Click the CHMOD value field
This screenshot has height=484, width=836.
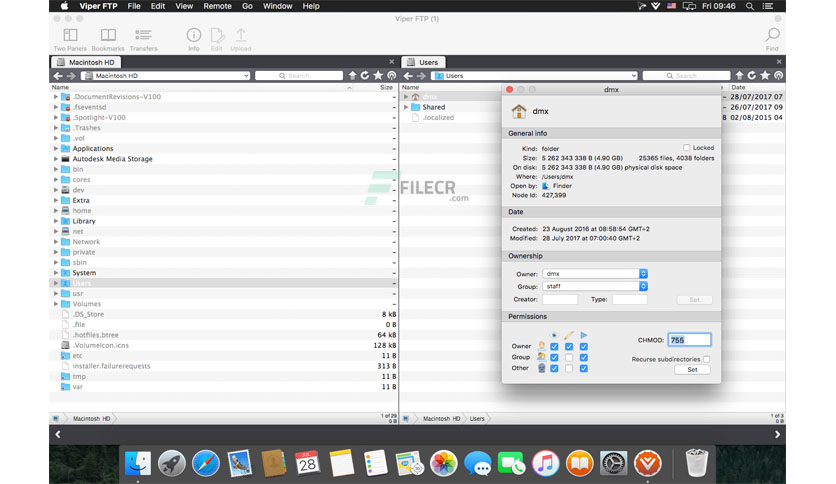pyautogui.click(x=689, y=340)
